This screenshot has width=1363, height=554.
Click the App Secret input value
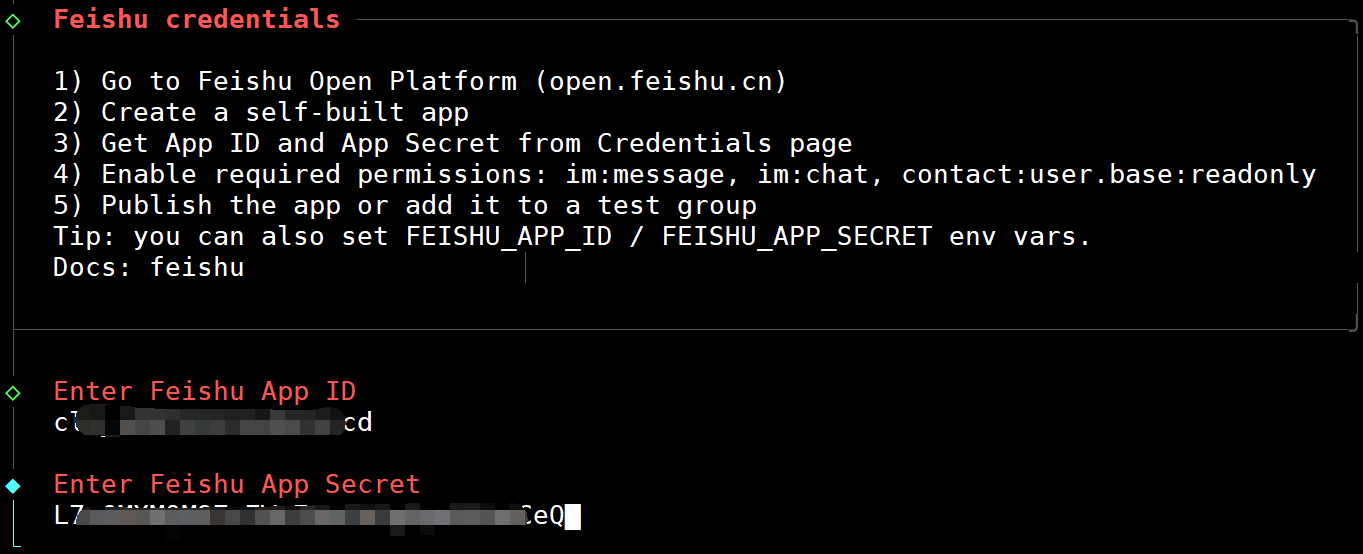coord(309,517)
